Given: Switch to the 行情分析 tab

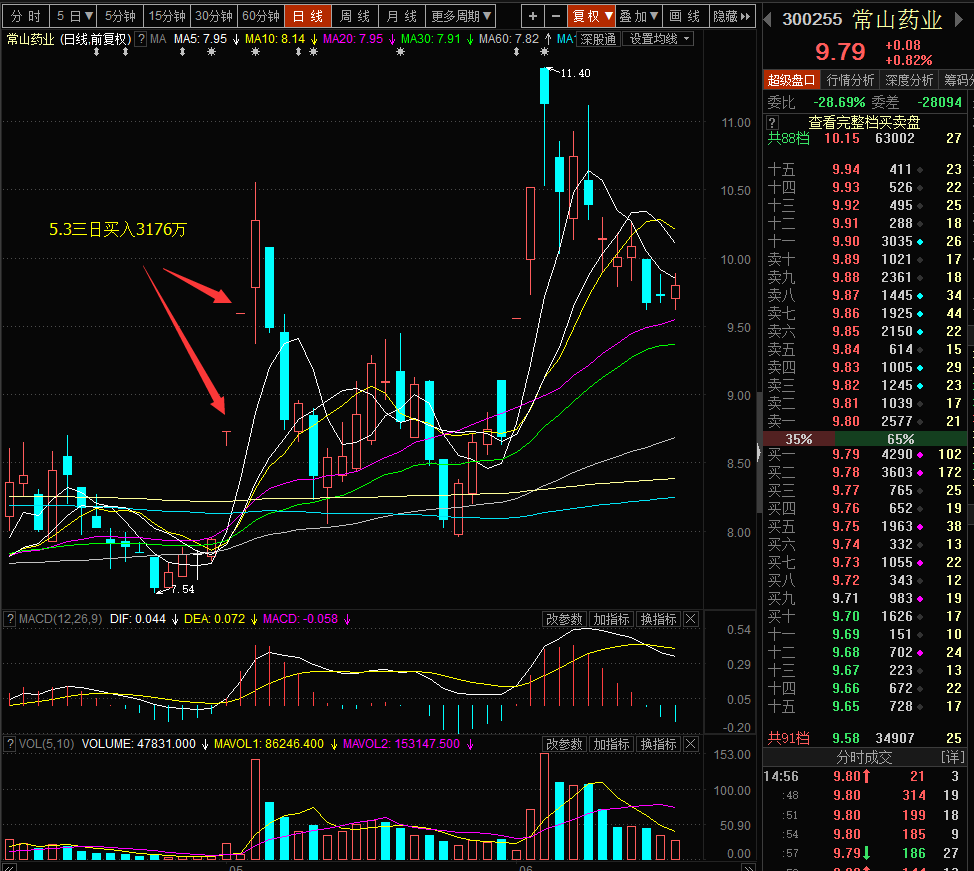Looking at the screenshot, I should [x=850, y=80].
